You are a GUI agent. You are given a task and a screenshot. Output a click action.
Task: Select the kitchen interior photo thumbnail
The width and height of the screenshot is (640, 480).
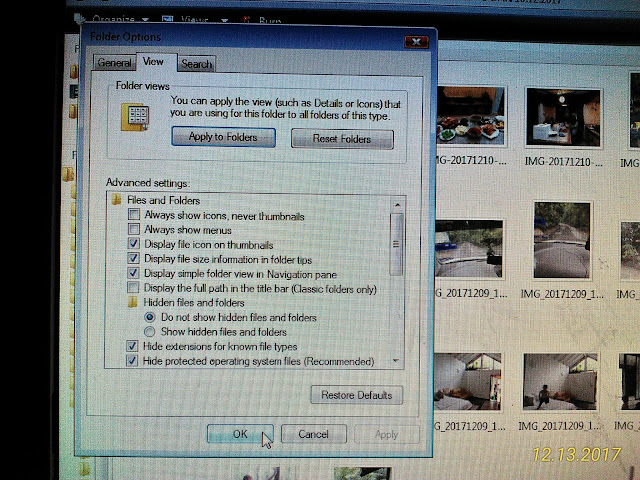(563, 117)
